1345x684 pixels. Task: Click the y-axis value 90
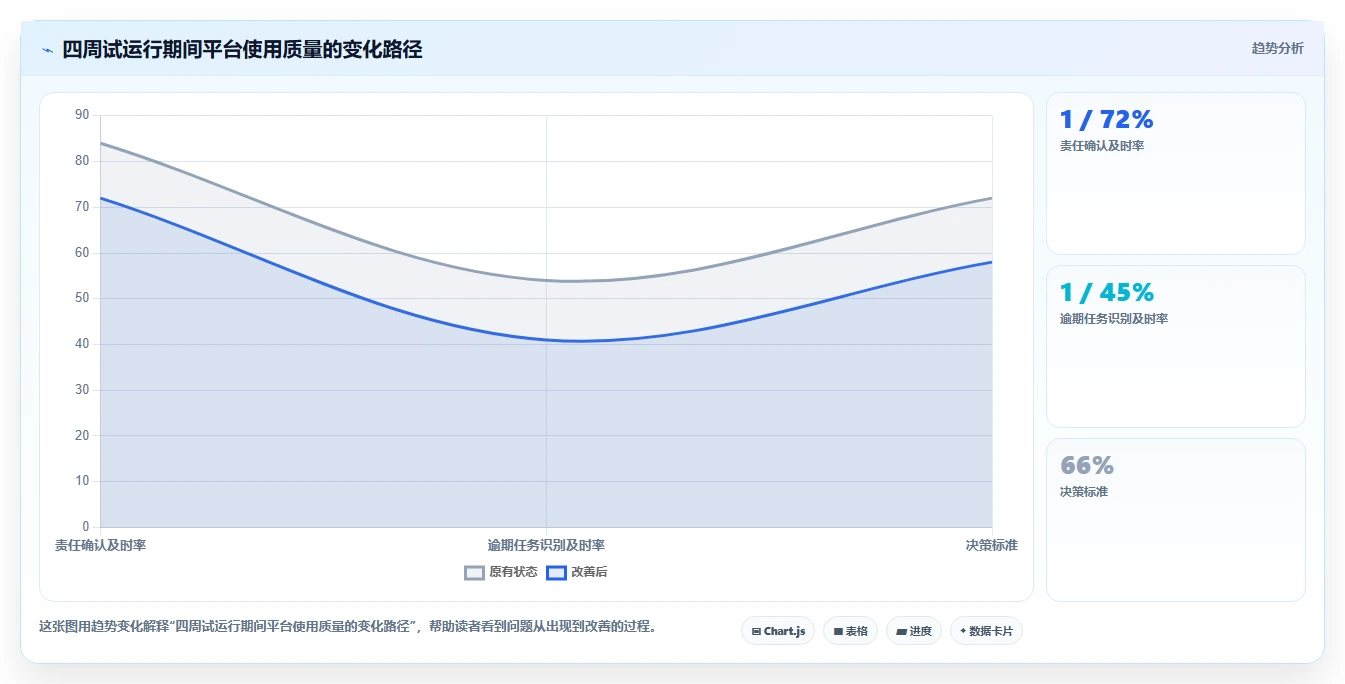82,115
